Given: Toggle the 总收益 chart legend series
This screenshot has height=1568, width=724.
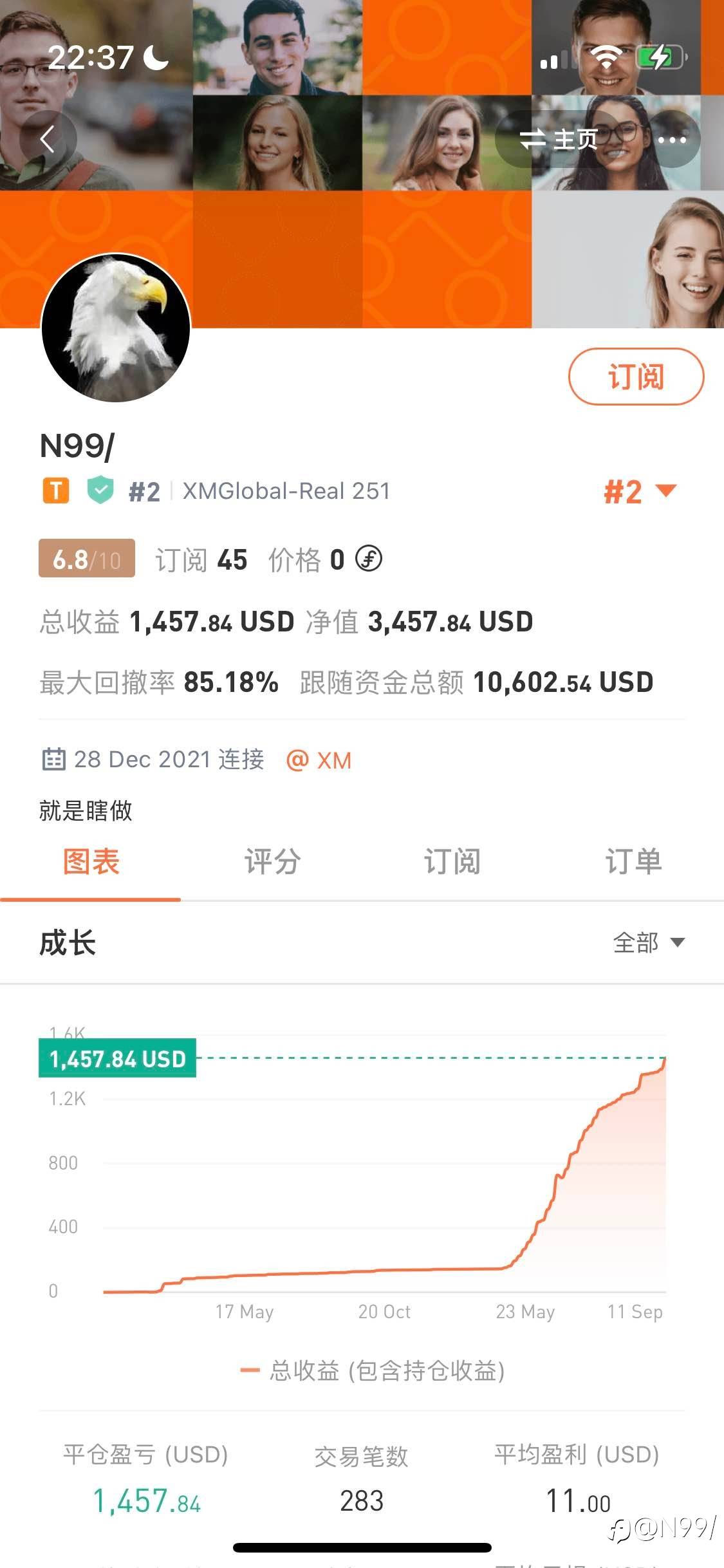Looking at the screenshot, I should click(372, 1371).
